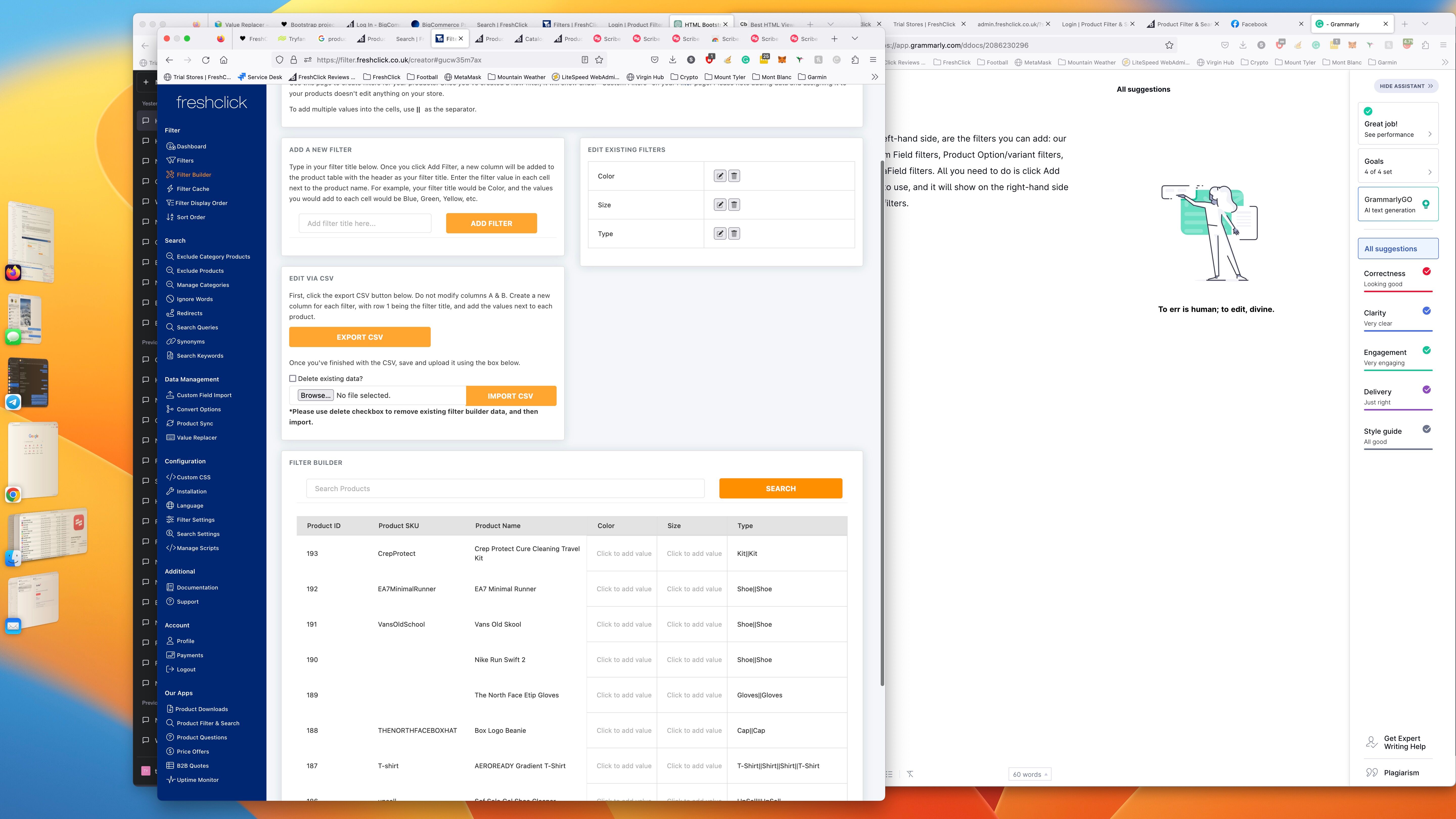The height and width of the screenshot is (819, 1456).
Task: Open Chrome from the dock
Action: tap(13, 495)
